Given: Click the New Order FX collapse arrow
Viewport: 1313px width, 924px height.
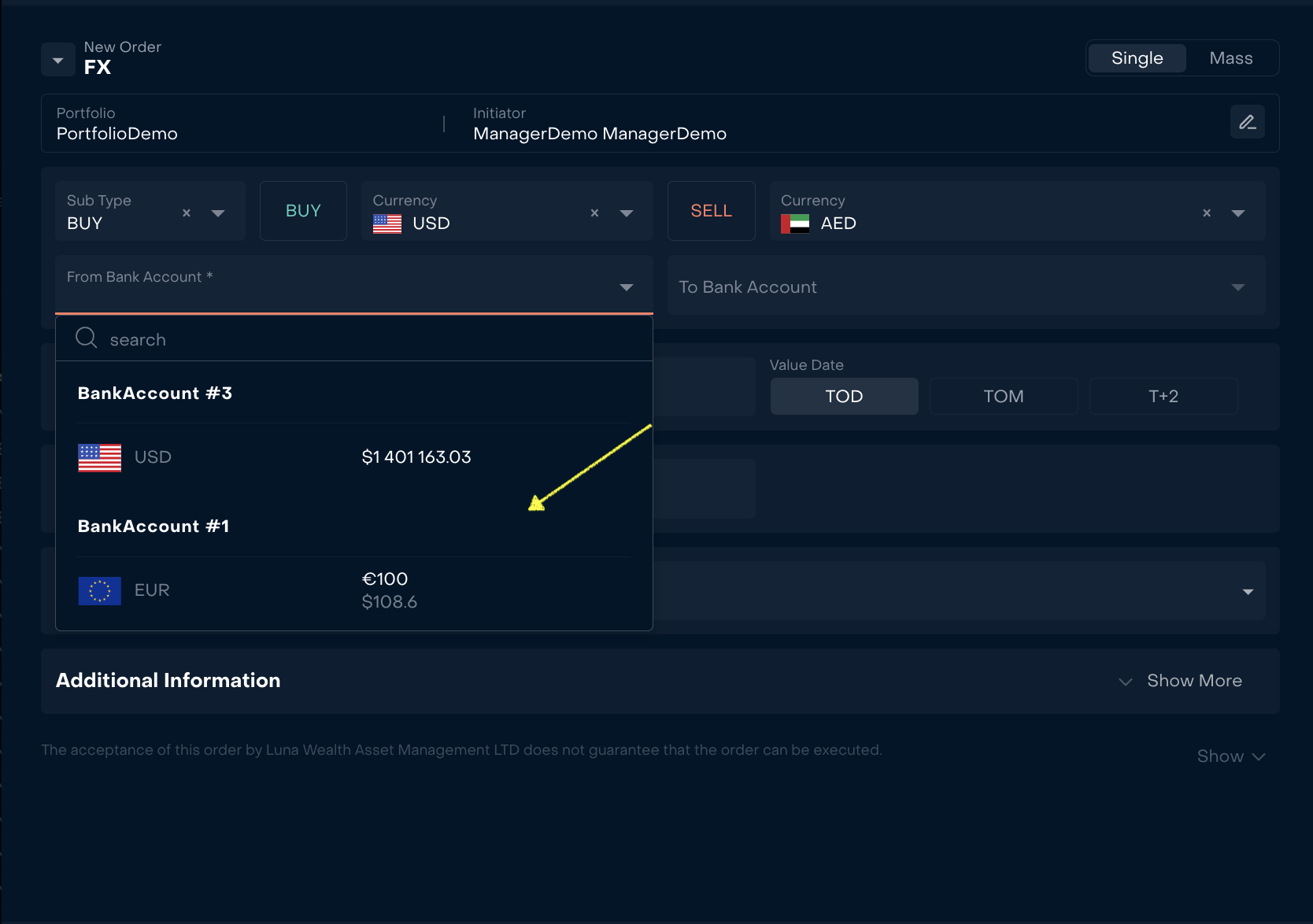Looking at the screenshot, I should 57,60.
